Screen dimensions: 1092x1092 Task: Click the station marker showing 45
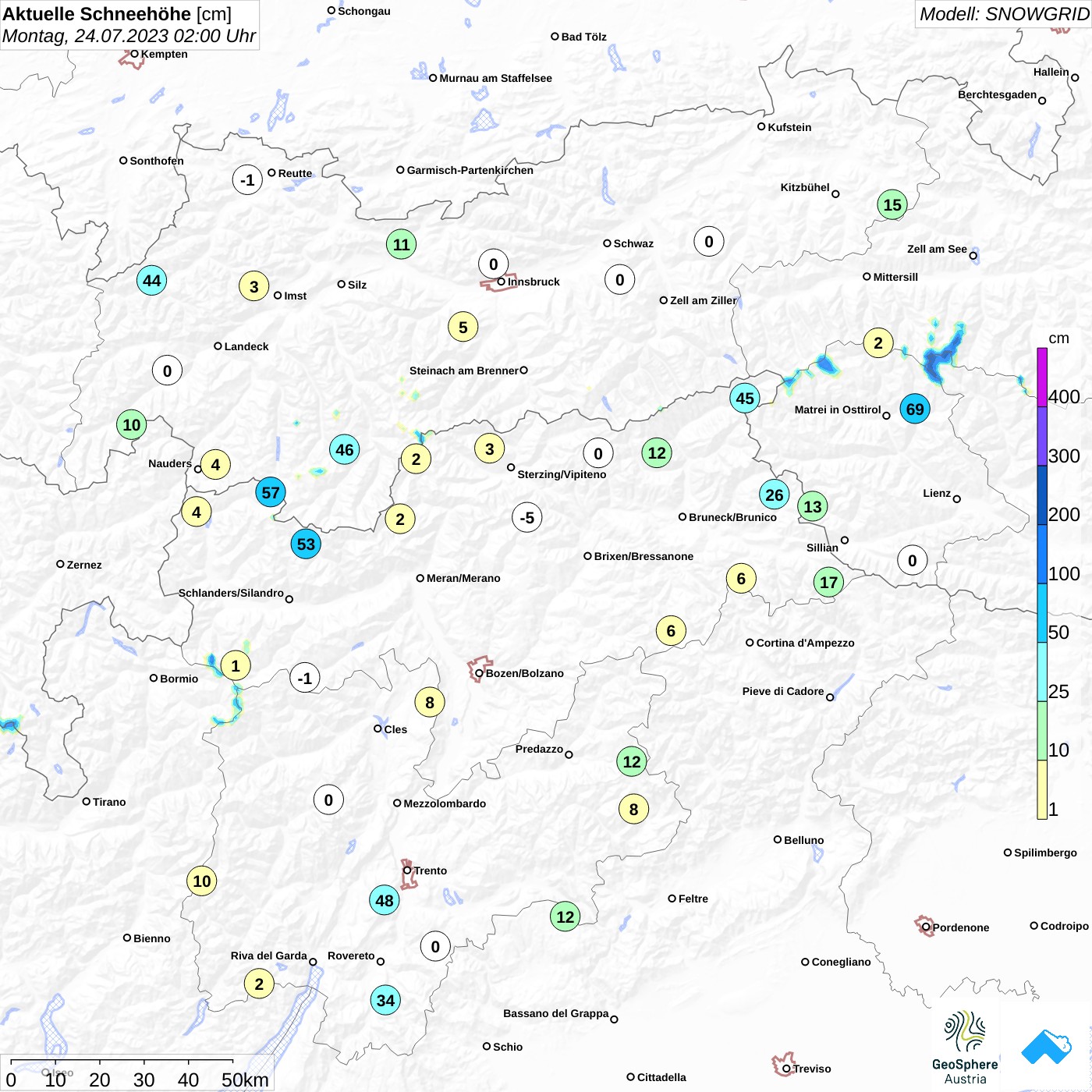745,399
